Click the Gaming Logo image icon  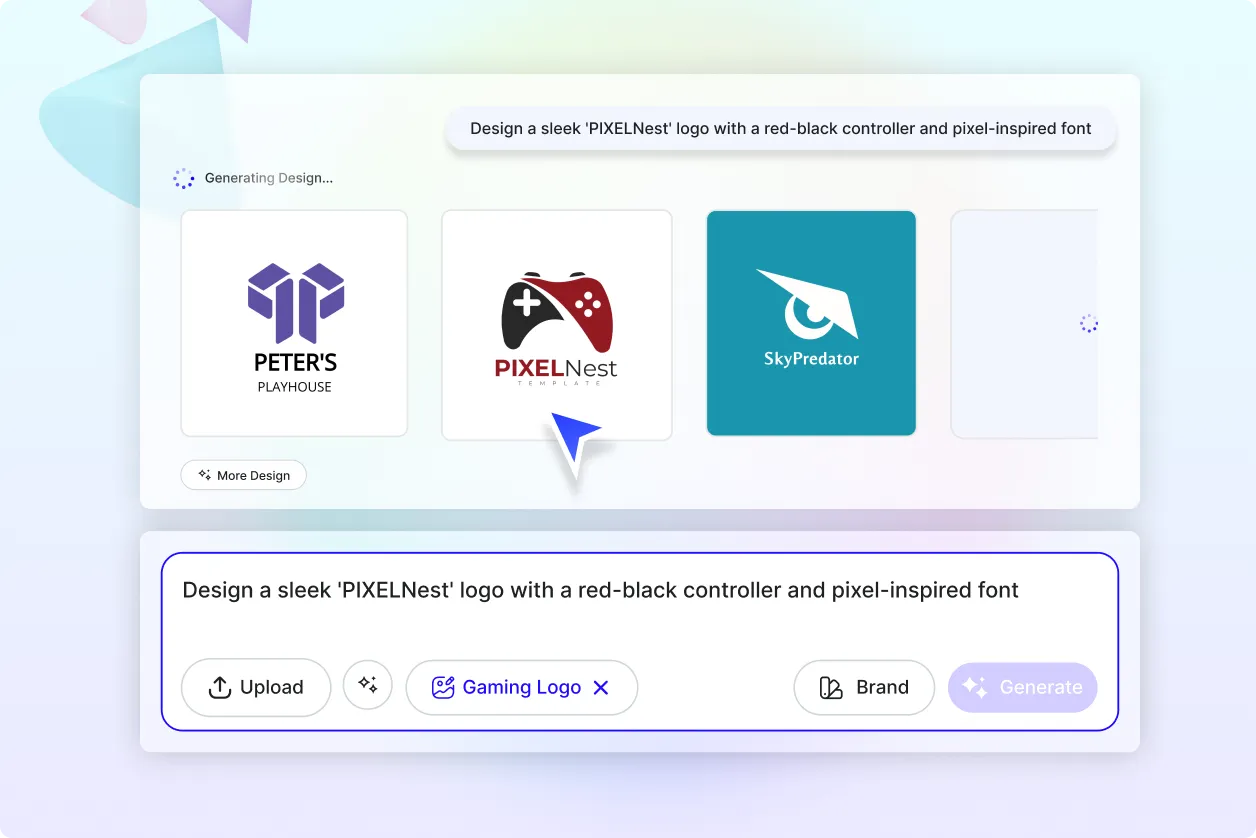[x=443, y=688]
